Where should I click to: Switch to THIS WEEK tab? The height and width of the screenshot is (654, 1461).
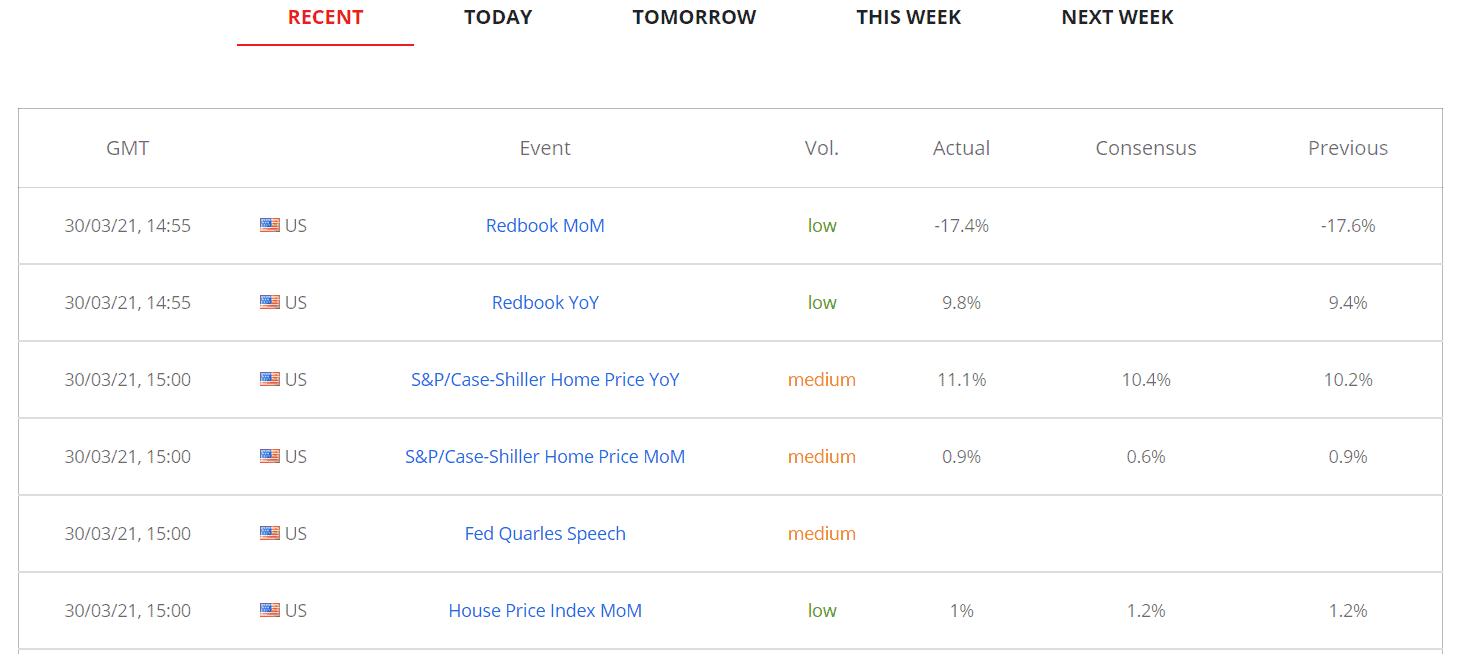(908, 18)
